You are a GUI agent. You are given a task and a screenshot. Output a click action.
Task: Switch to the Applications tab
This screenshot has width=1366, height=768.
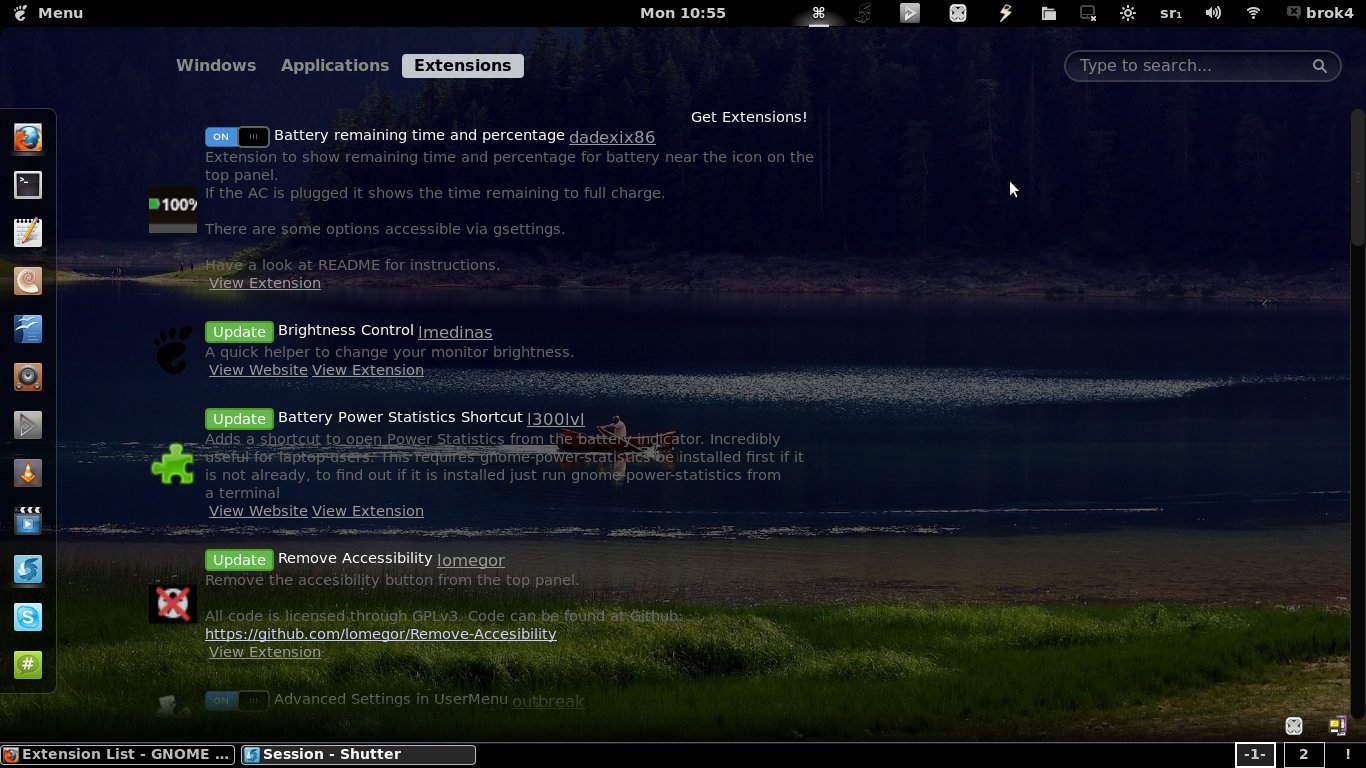335,65
